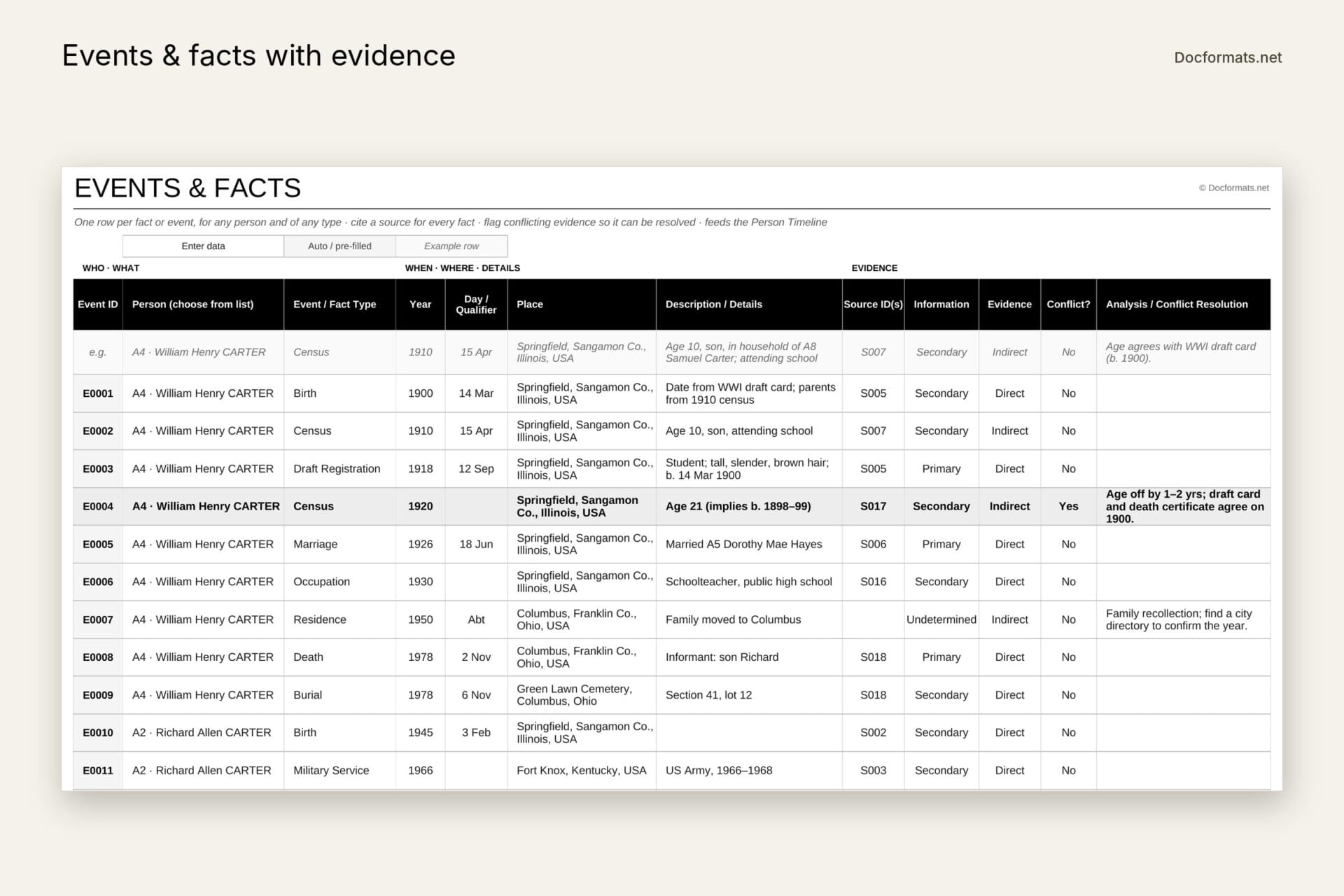The width and height of the screenshot is (1344, 896).
Task: Select the 'Source ID(s)' column header
Action: coord(873,304)
